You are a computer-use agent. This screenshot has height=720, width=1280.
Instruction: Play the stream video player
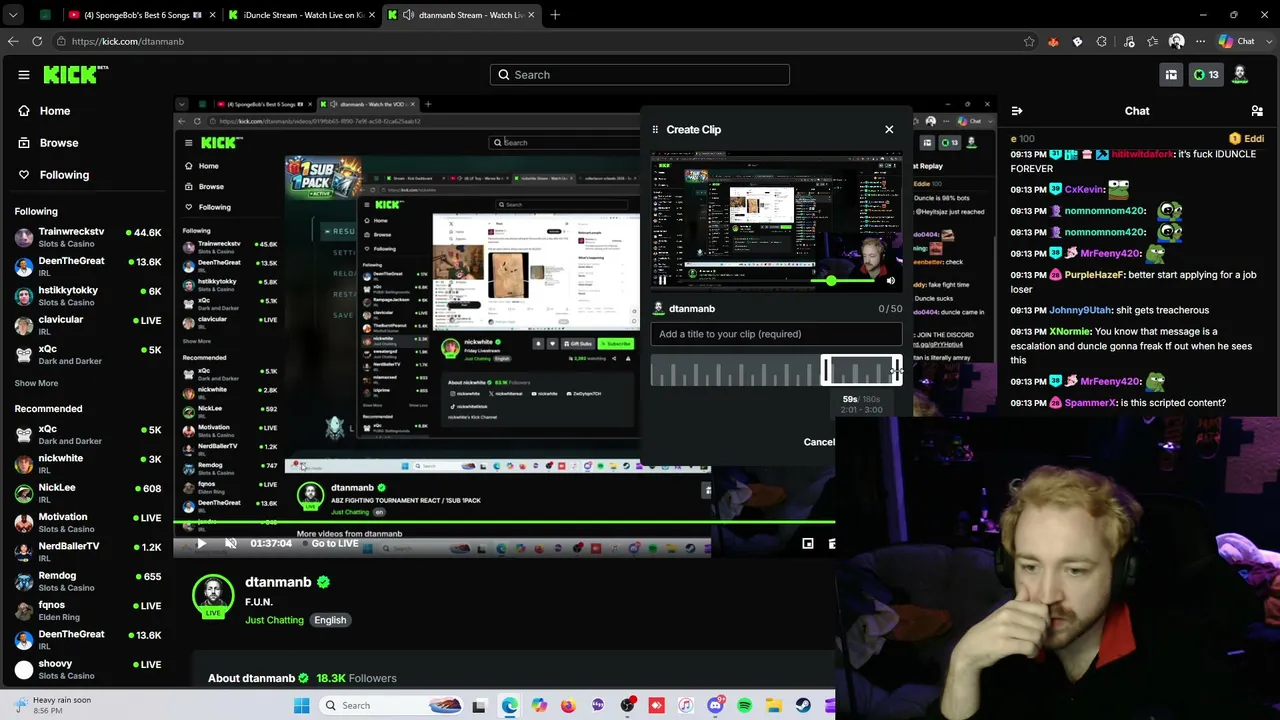[x=201, y=544]
